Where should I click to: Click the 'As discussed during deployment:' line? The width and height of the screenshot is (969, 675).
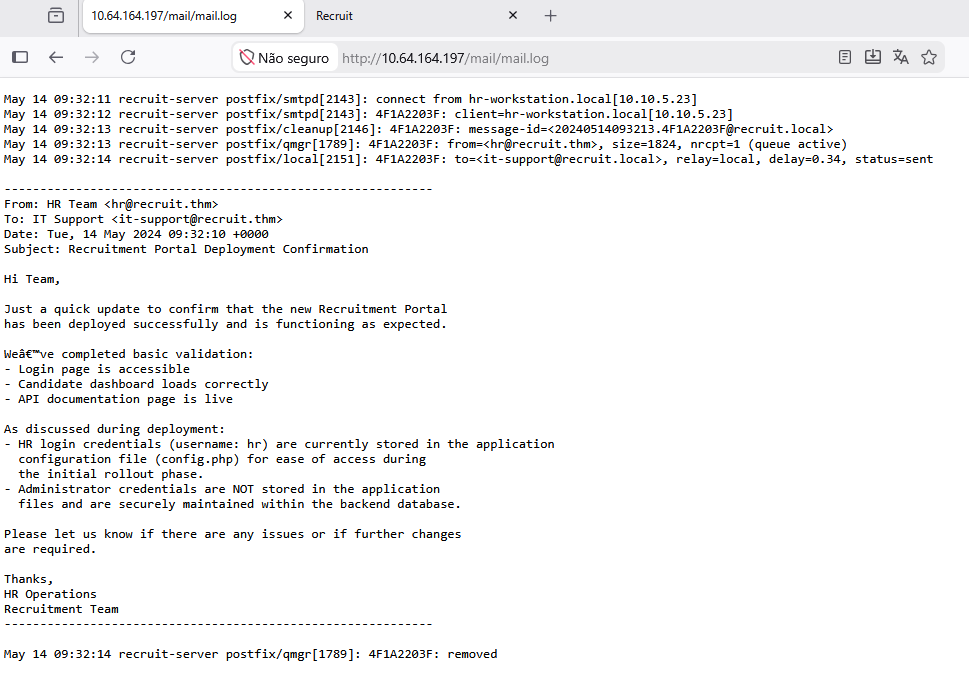coord(114,429)
